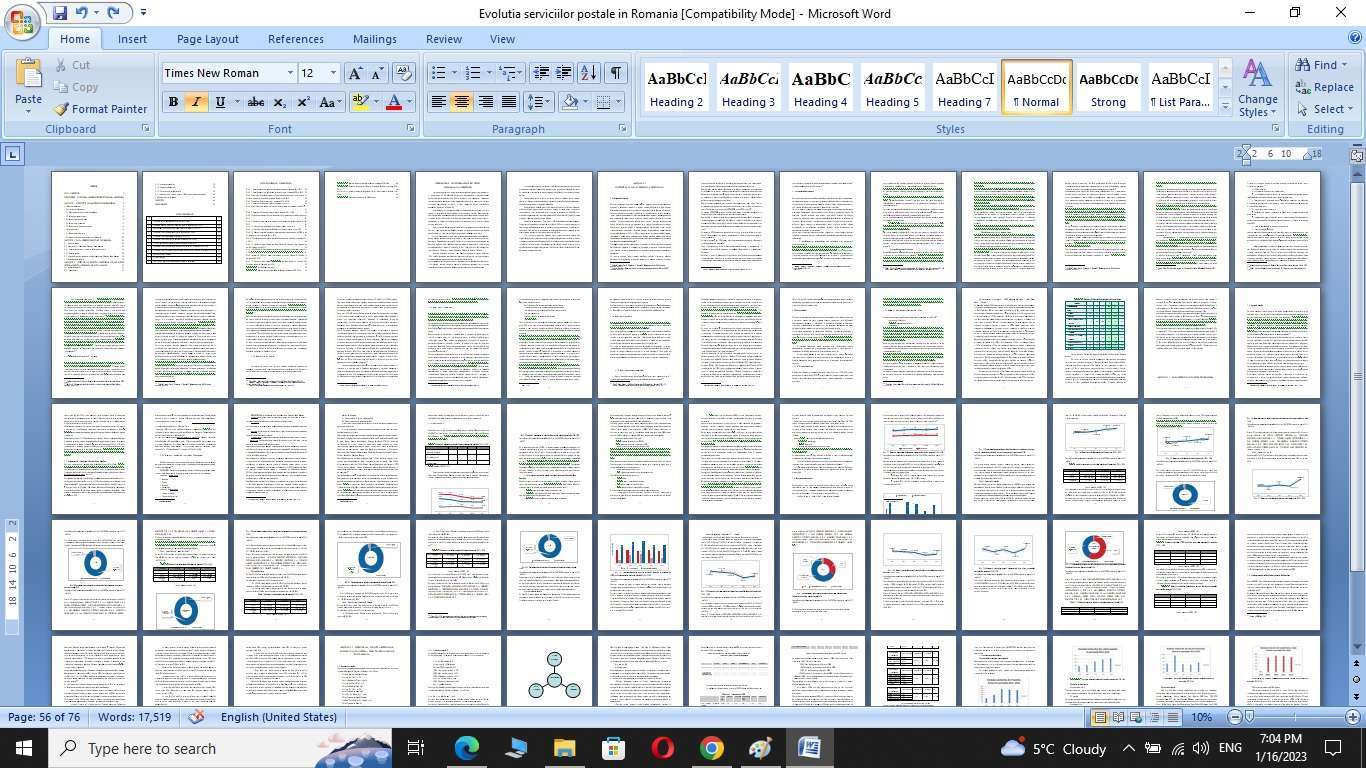Justify the paragraph text
Screen dimensions: 1366x768
[x=509, y=102]
